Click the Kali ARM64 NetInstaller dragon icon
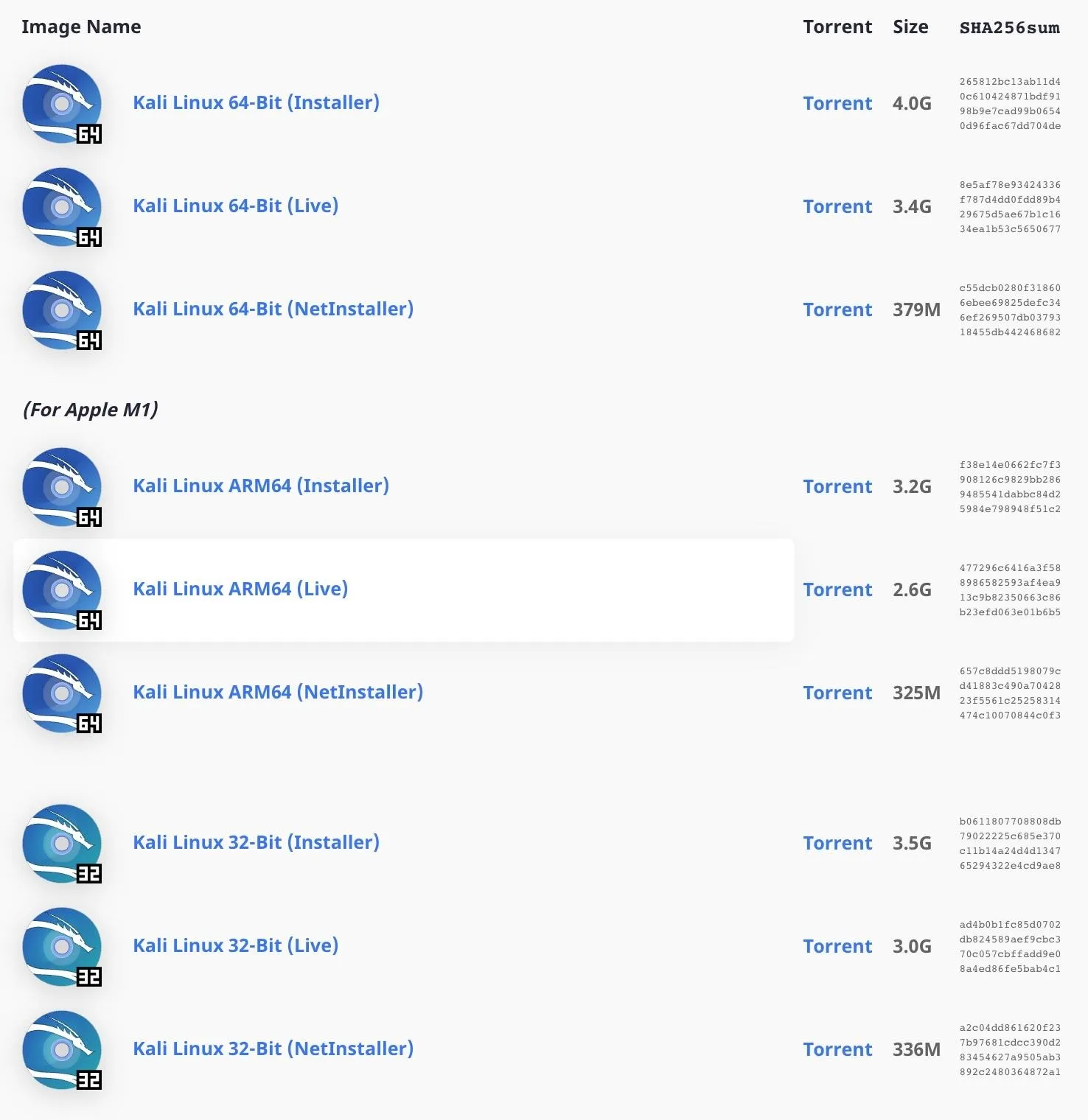 (x=63, y=693)
